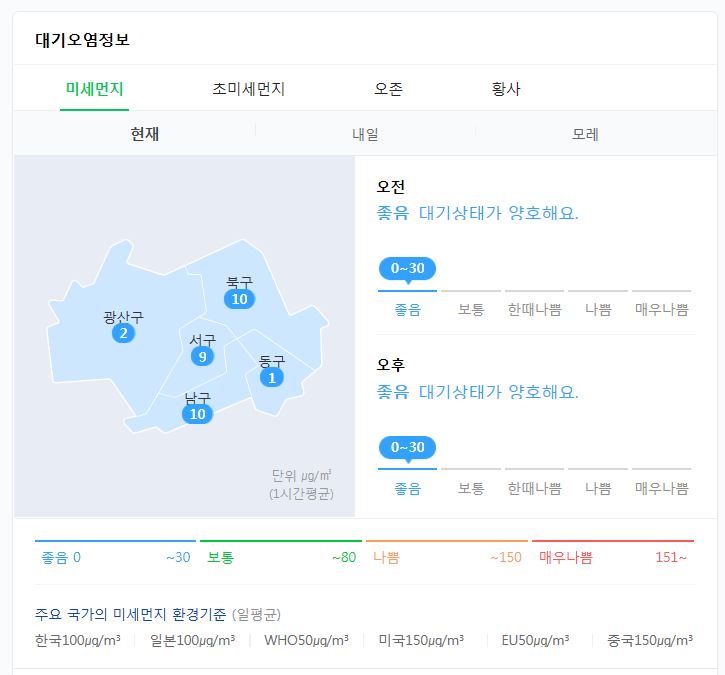Click 매우나쁨 on the afternoon scale

[662, 489]
